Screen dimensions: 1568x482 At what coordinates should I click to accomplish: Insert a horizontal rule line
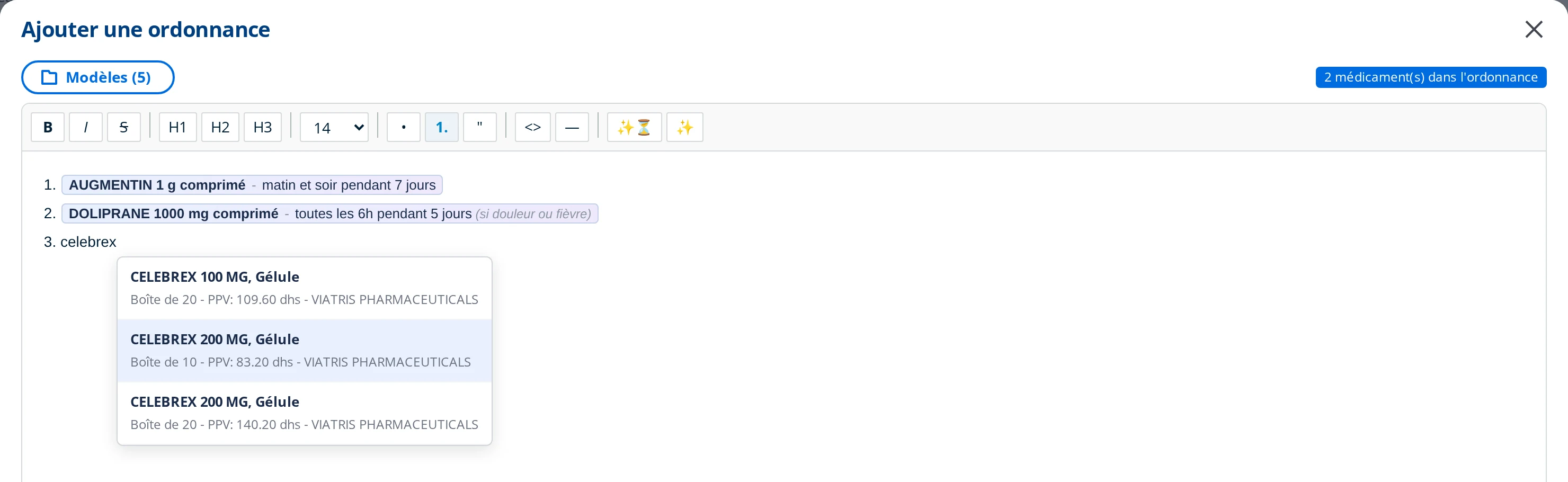[572, 127]
